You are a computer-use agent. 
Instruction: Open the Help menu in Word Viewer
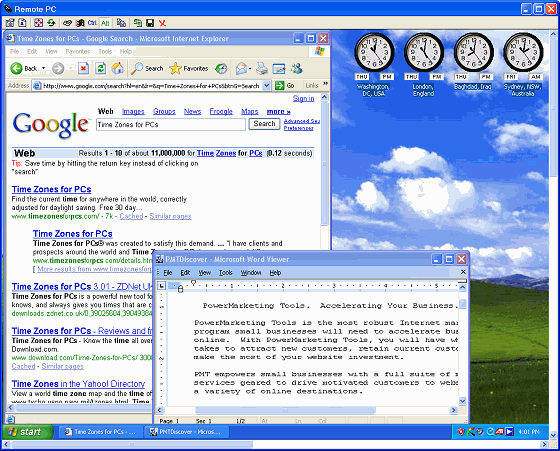(275, 273)
